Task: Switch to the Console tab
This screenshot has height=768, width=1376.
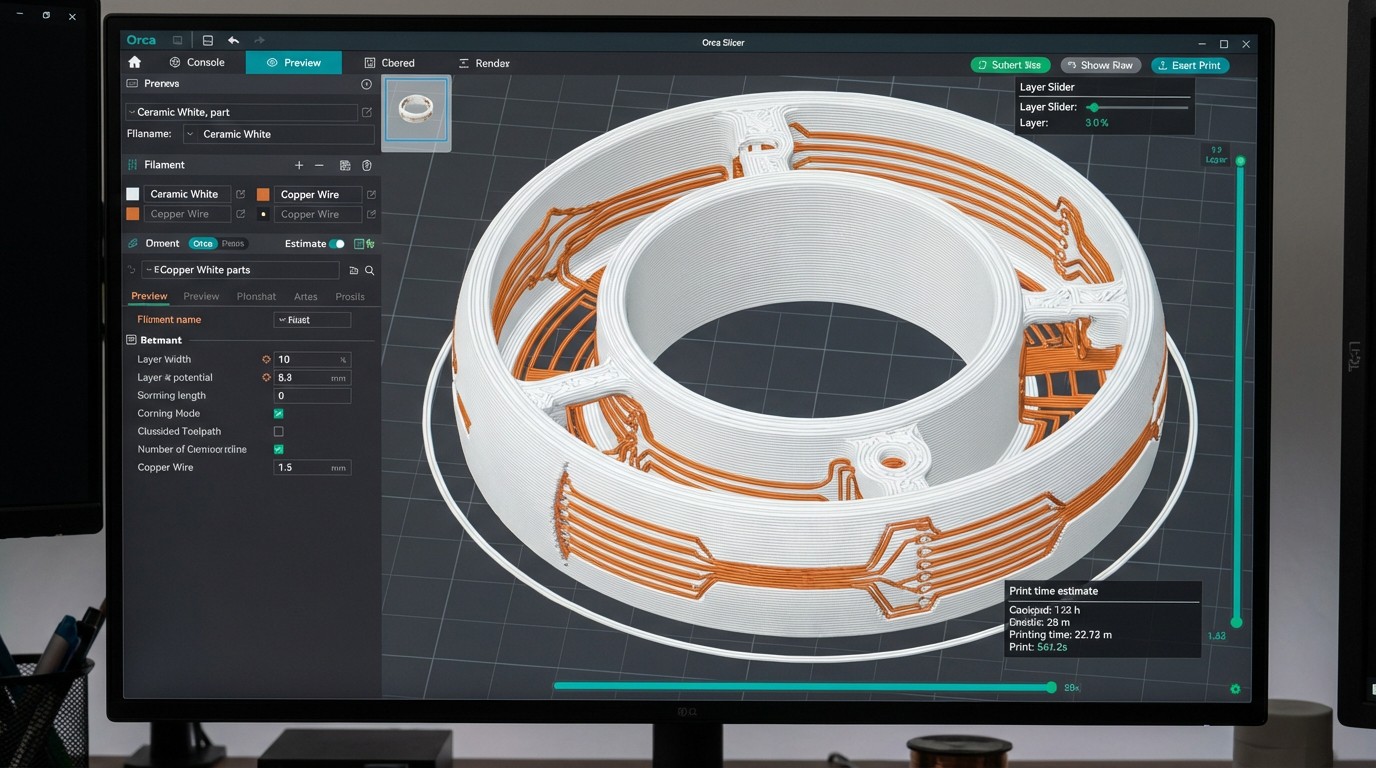Action: pyautogui.click(x=196, y=63)
